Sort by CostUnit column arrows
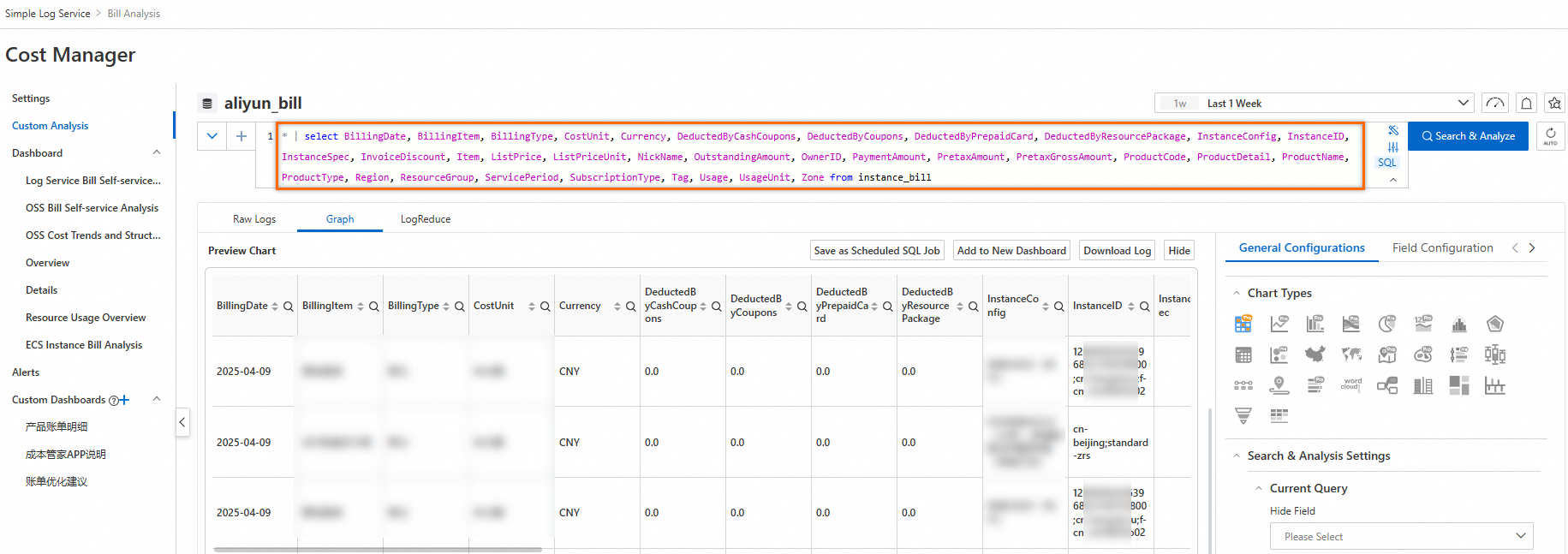 (x=532, y=307)
